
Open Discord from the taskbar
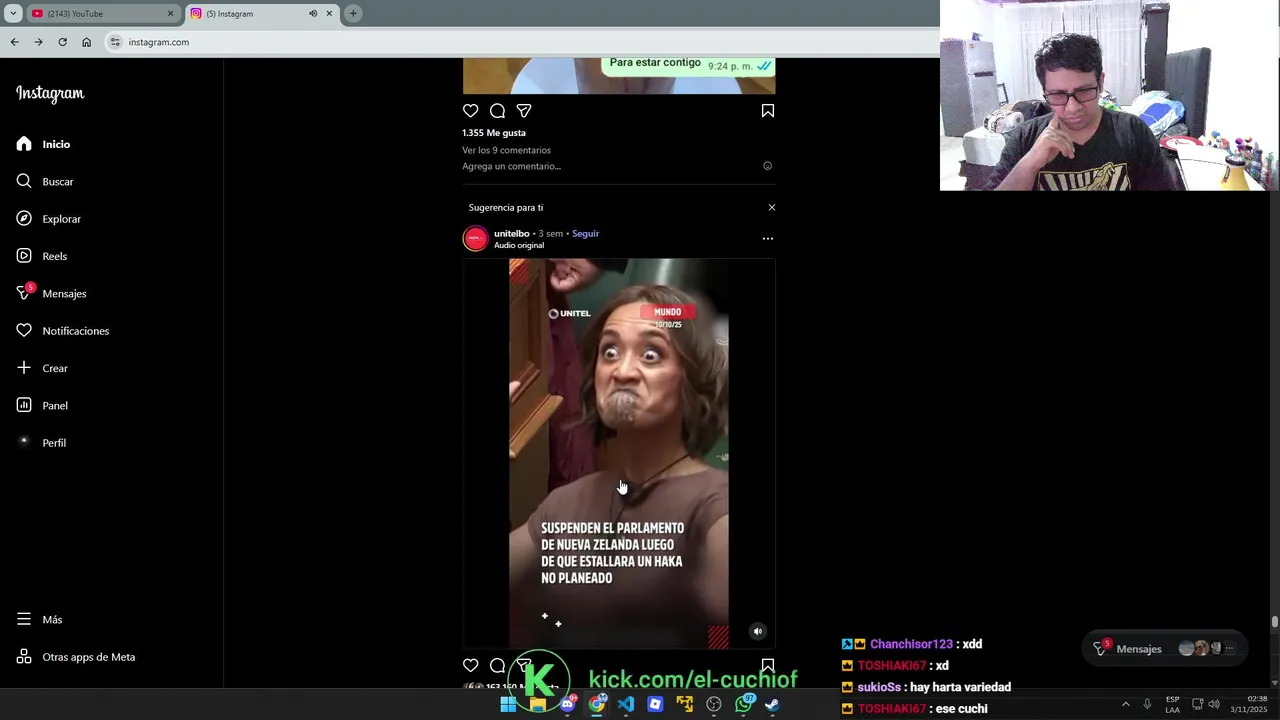tap(567, 704)
